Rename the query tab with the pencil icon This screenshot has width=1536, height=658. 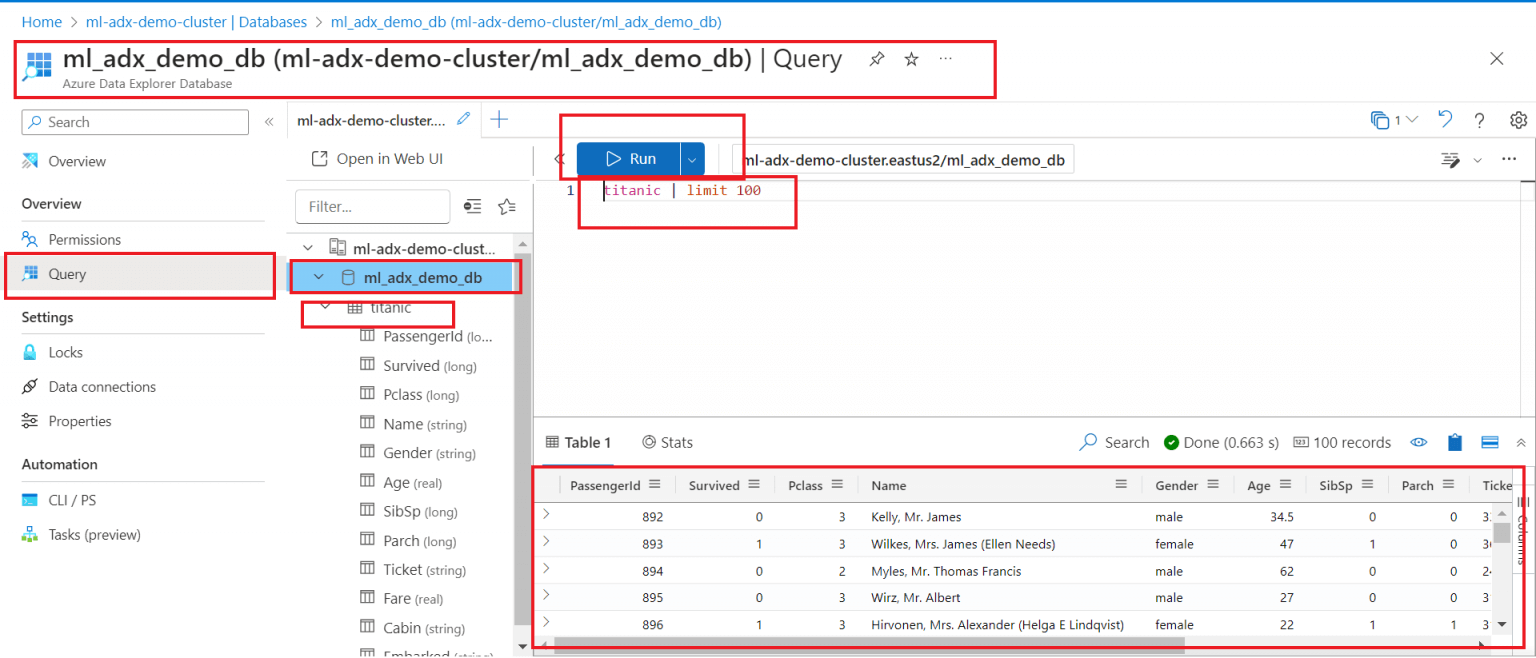(x=463, y=119)
